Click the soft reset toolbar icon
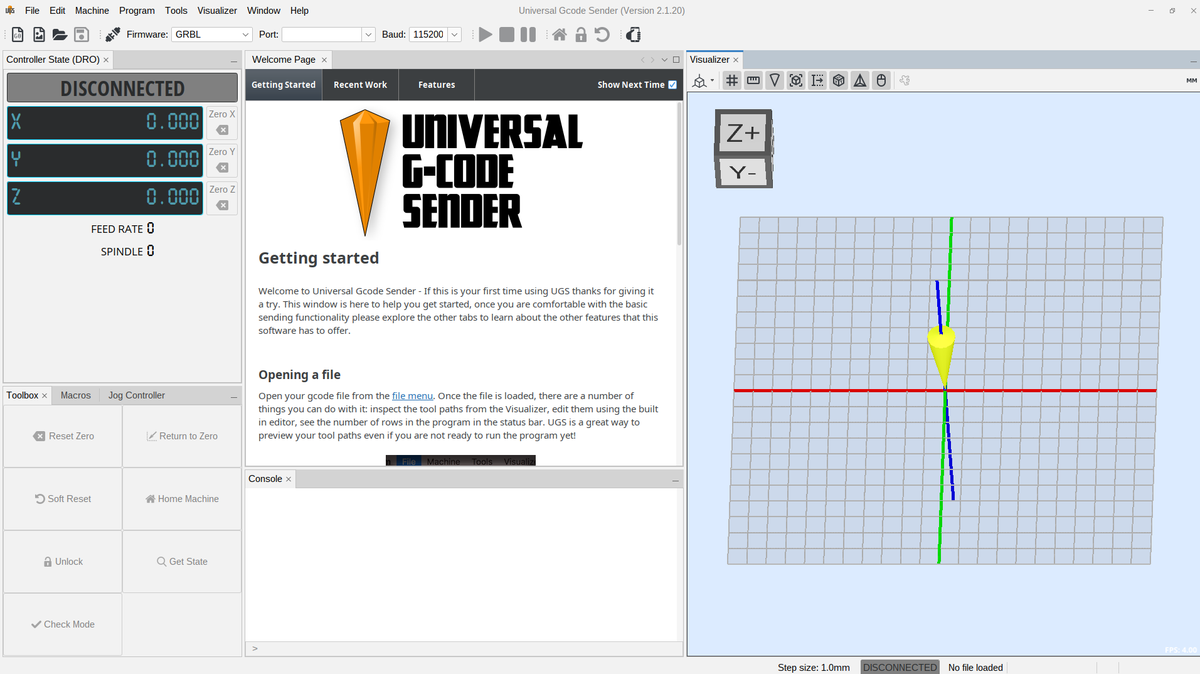Viewport: 1200px width, 674px height. [x=601, y=34]
